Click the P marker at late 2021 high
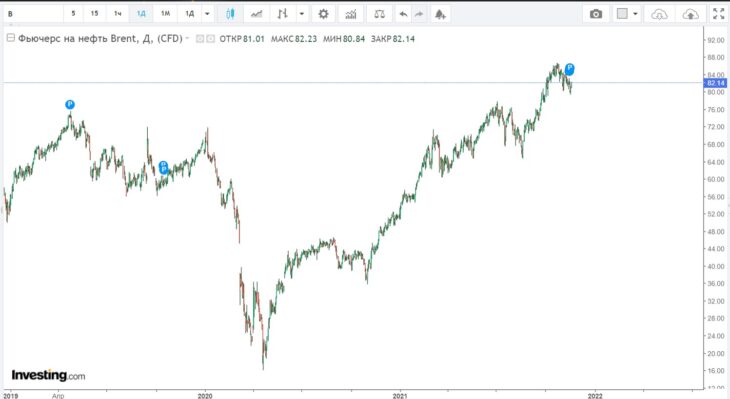Image resolution: width=730 pixels, height=399 pixels. pos(569,69)
